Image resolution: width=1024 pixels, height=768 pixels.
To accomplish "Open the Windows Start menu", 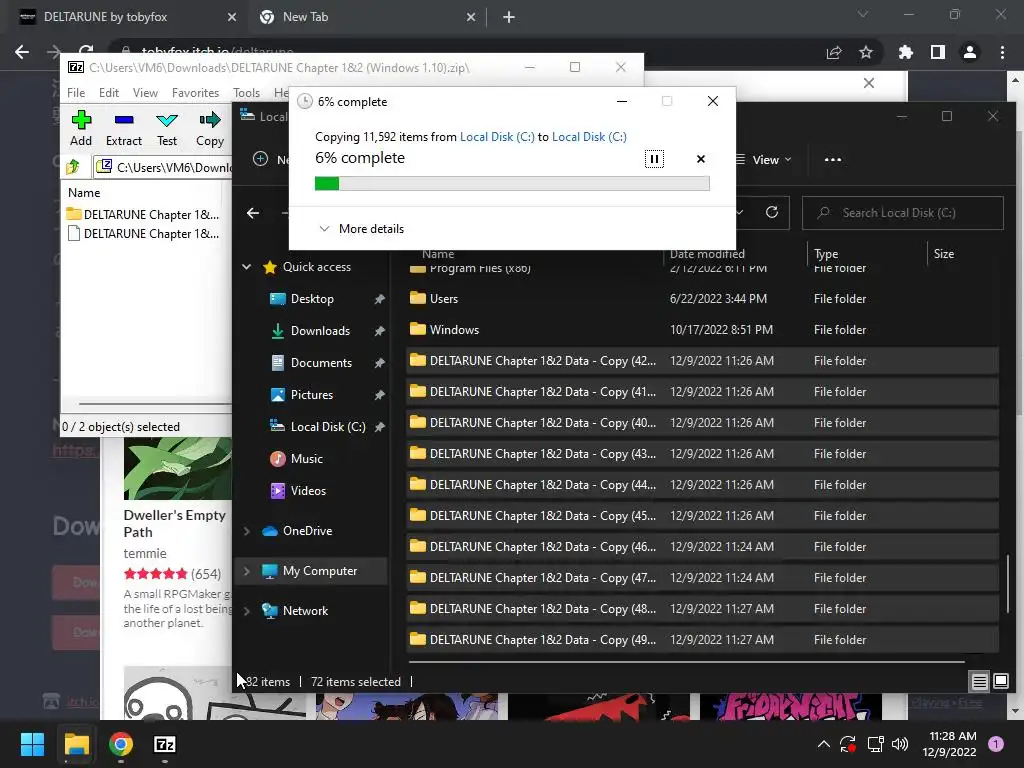I will (32, 744).
